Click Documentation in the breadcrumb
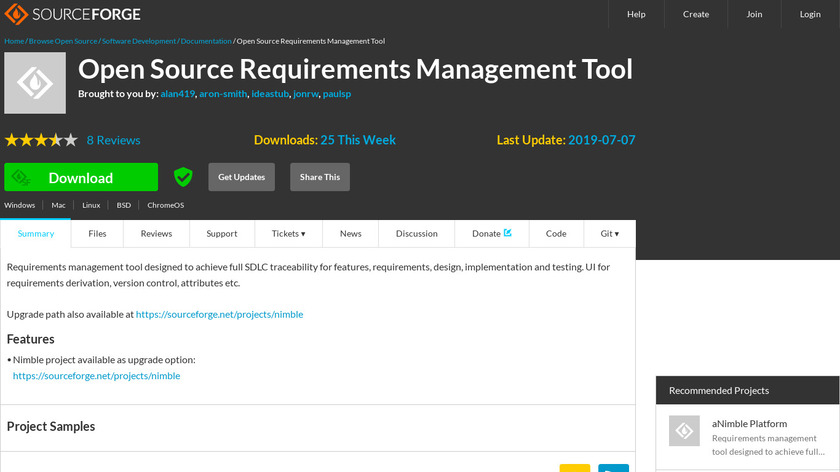This screenshot has width=840, height=472. (207, 41)
